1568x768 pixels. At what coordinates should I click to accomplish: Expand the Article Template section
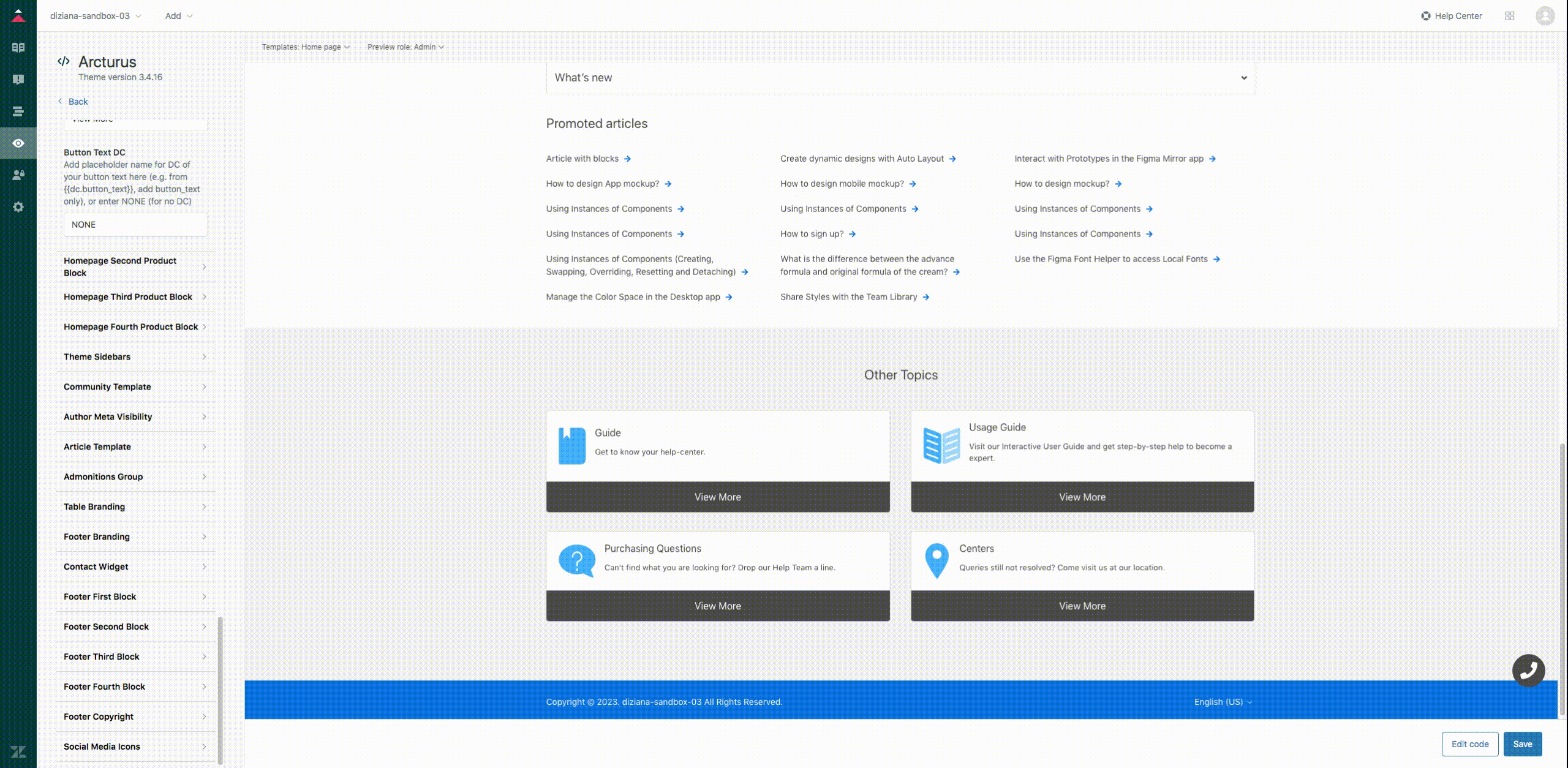click(135, 447)
